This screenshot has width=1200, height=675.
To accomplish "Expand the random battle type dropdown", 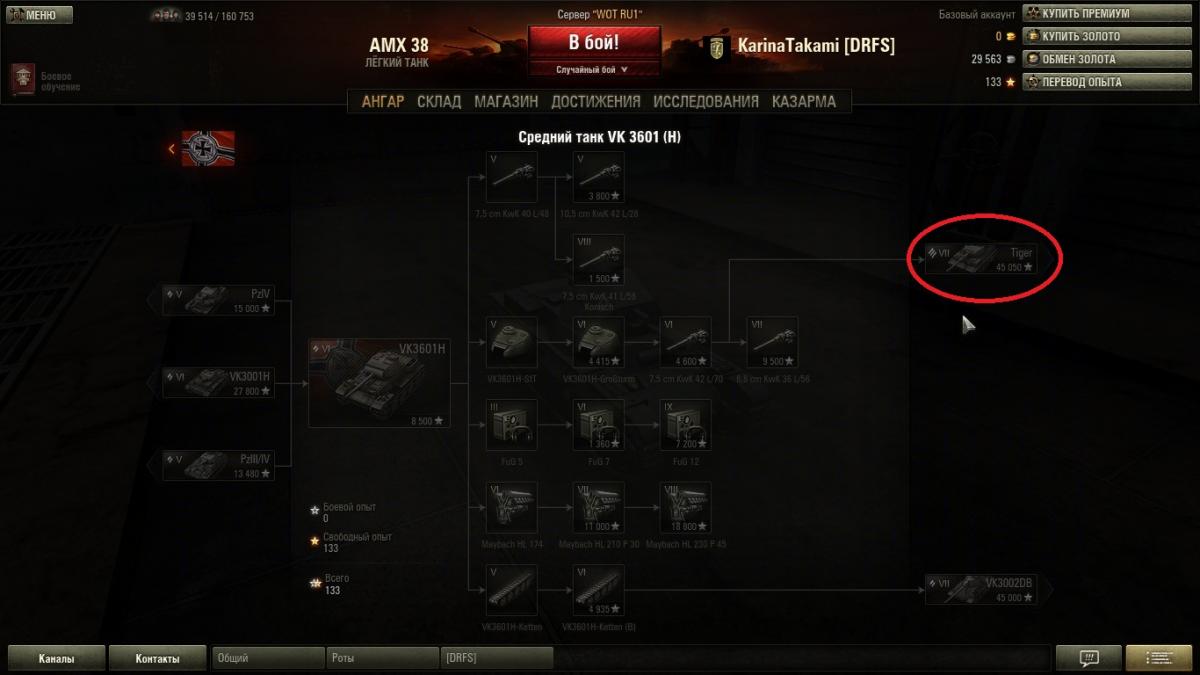I will pyautogui.click(x=593, y=70).
